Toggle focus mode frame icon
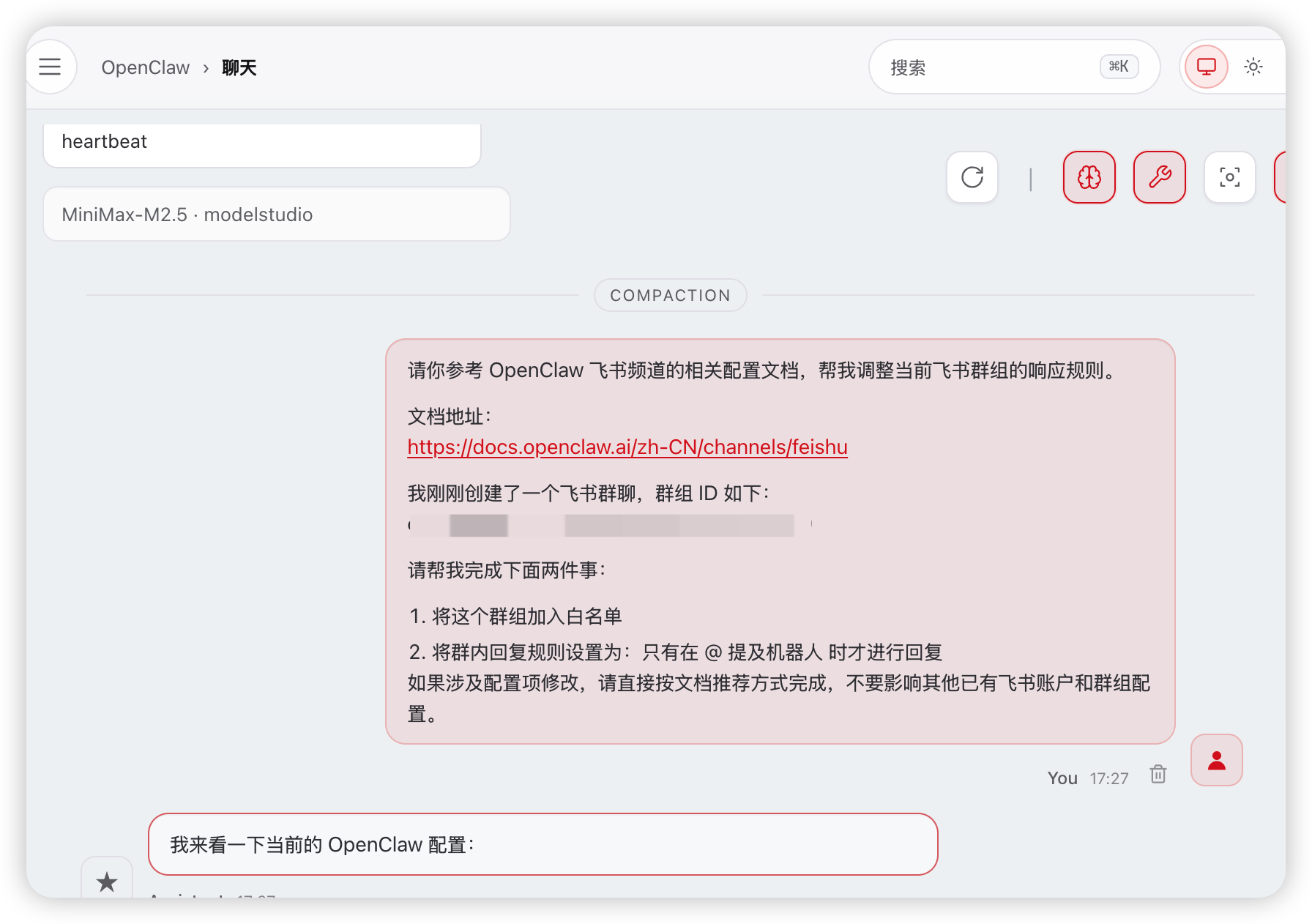 1229,177
